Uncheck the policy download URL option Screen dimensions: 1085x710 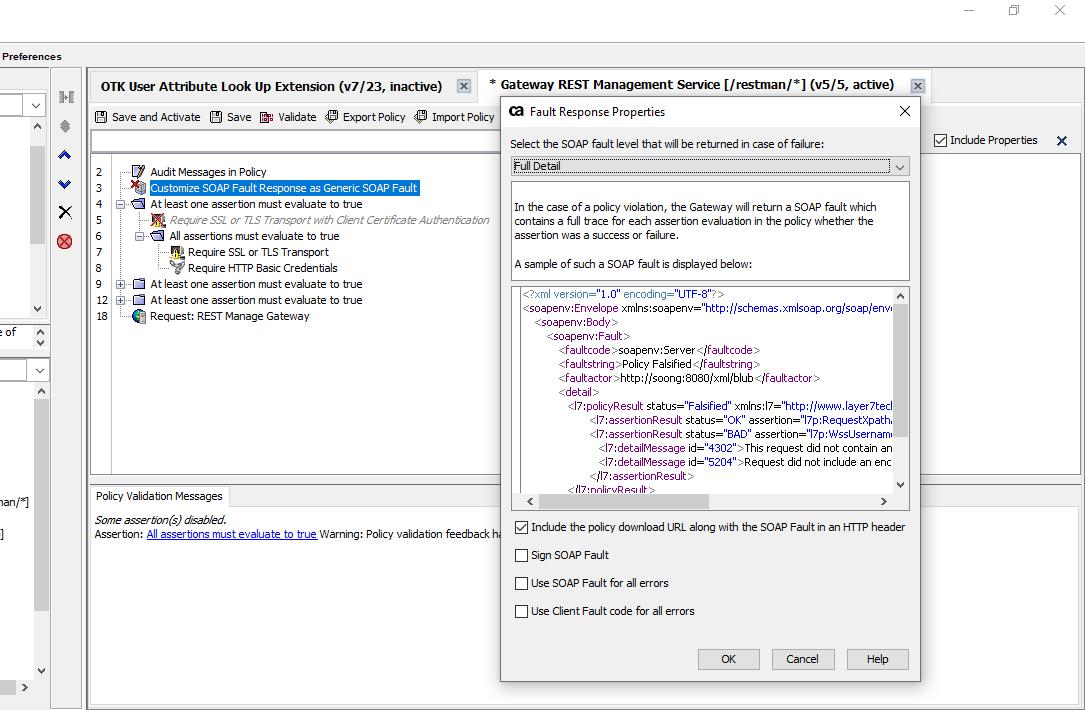(521, 526)
